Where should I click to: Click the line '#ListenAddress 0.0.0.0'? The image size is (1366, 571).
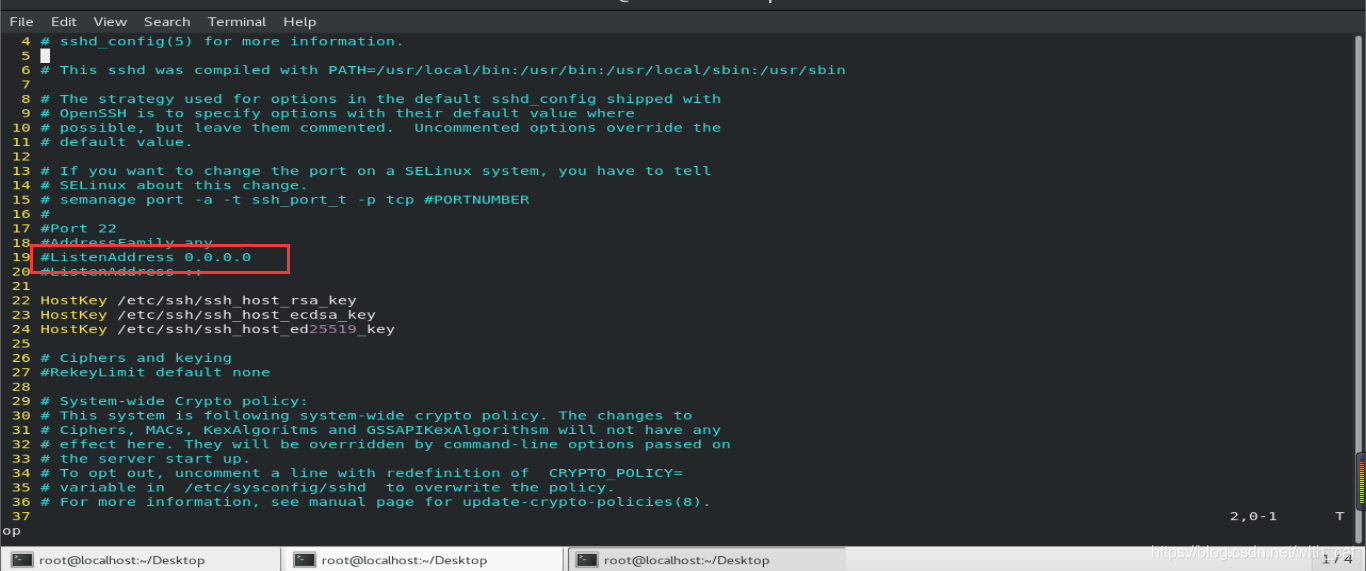click(145, 257)
